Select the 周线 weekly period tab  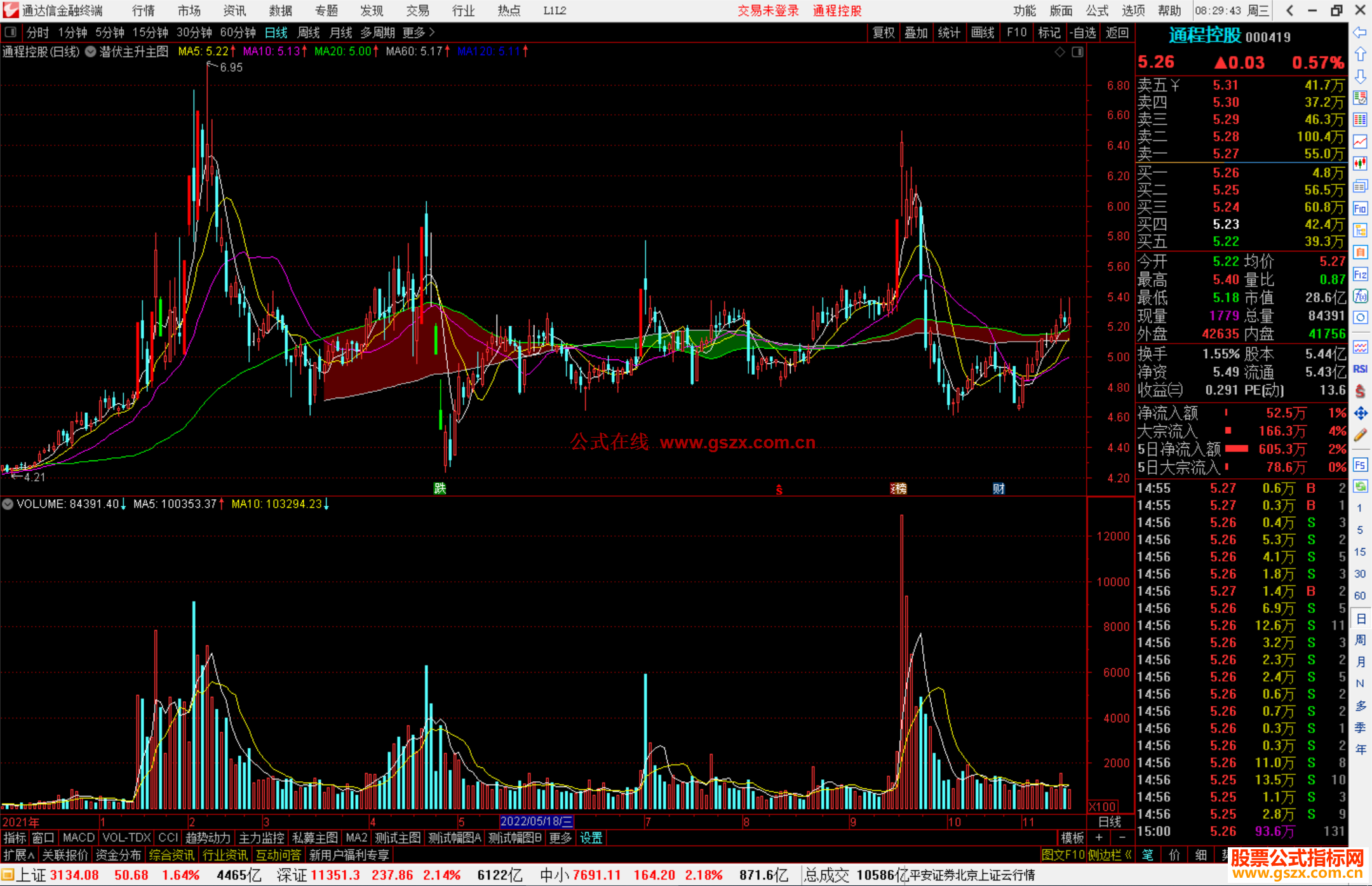point(308,32)
